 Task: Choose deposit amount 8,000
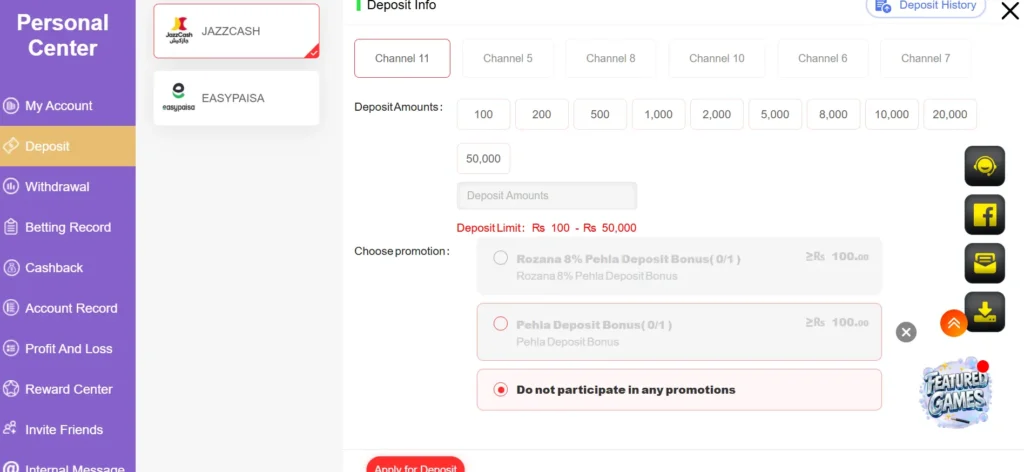(x=833, y=114)
